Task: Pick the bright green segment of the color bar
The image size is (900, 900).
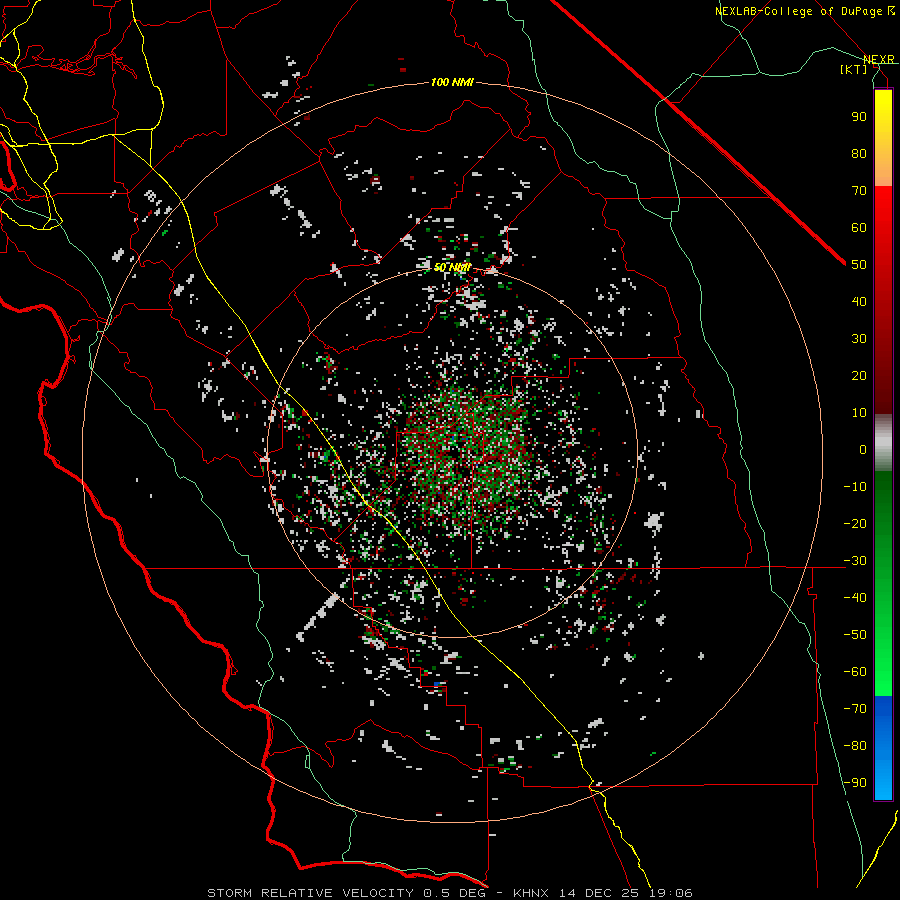Action: (883, 660)
